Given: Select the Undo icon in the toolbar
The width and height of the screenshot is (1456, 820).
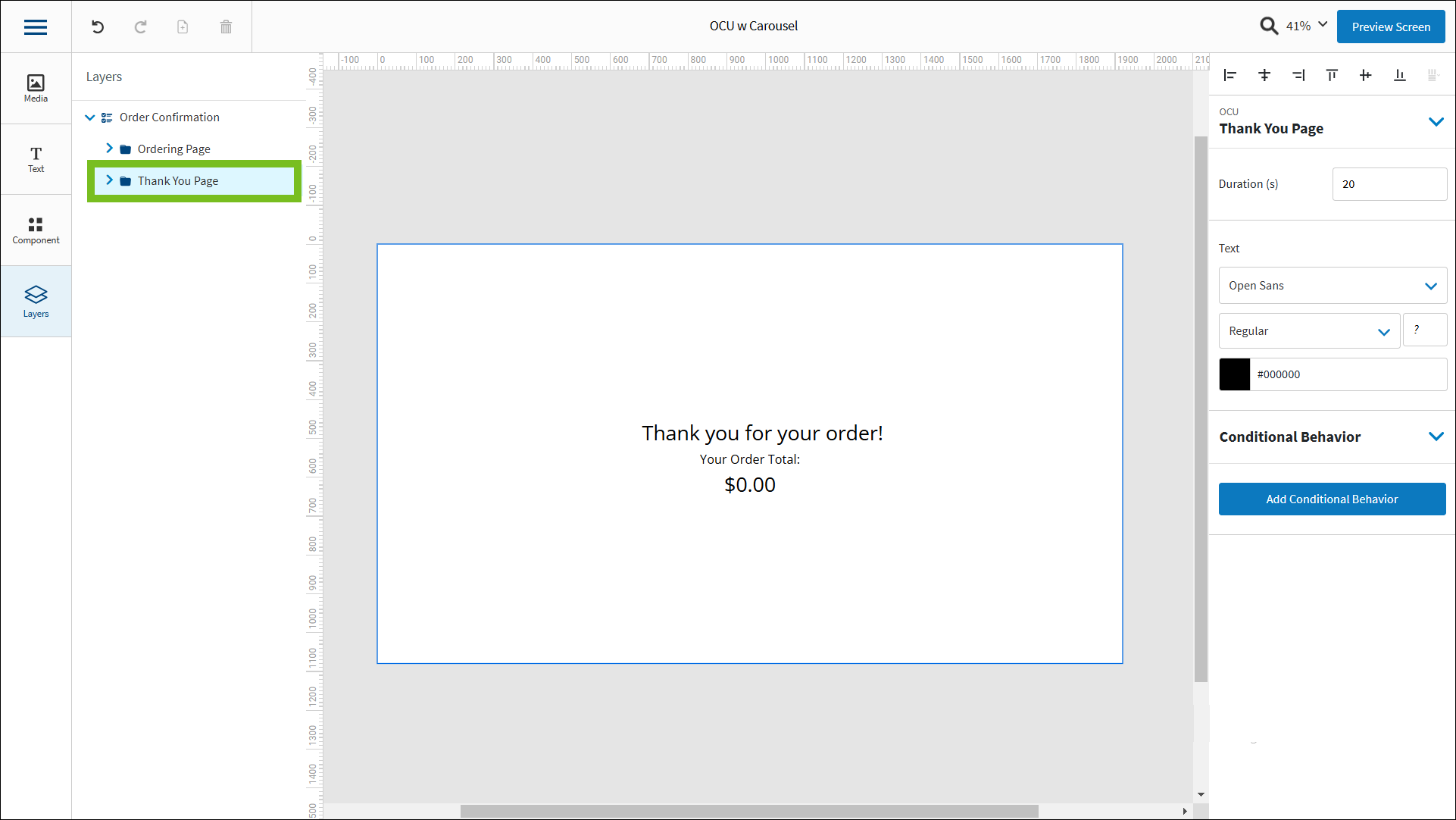Looking at the screenshot, I should [x=97, y=27].
